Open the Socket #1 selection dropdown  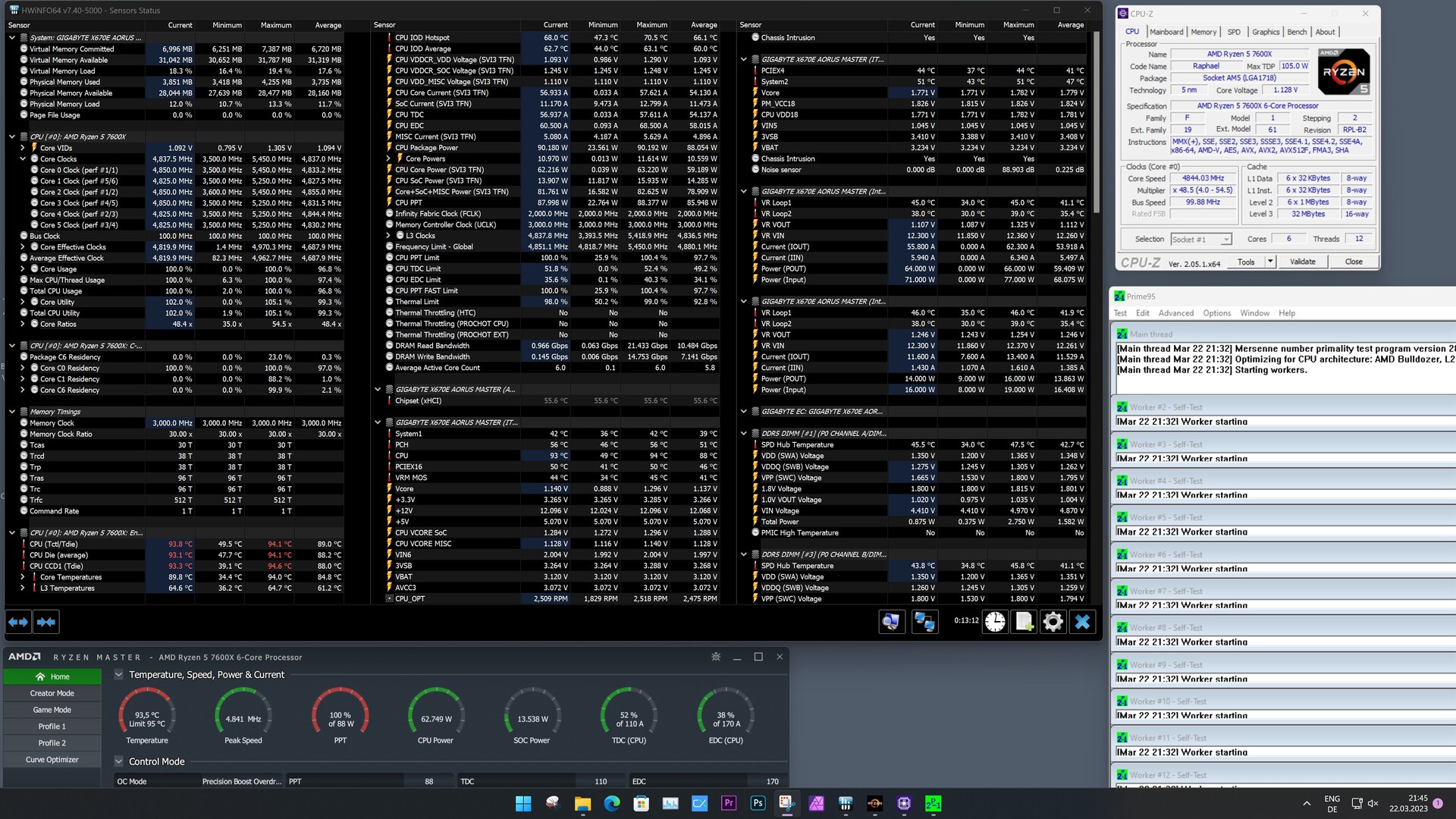pos(1225,240)
